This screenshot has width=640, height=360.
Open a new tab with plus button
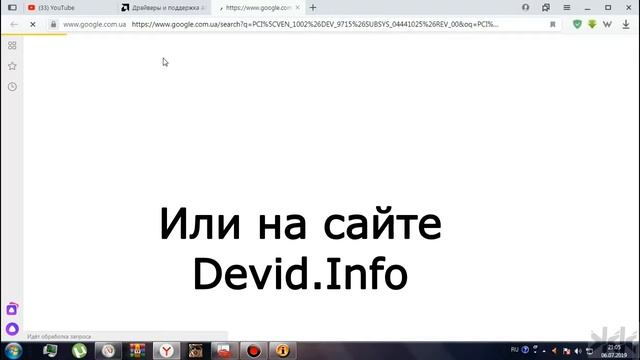(x=313, y=8)
